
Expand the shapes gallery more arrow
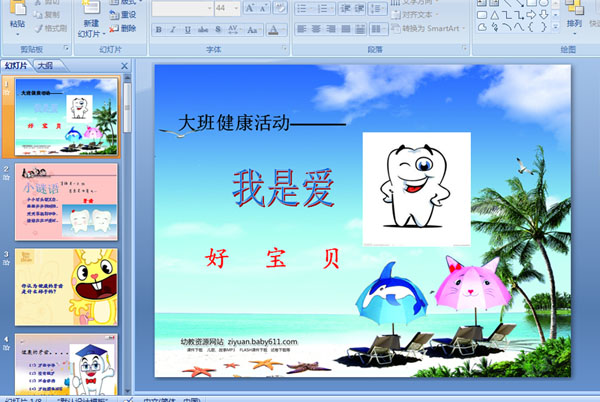(x=556, y=27)
